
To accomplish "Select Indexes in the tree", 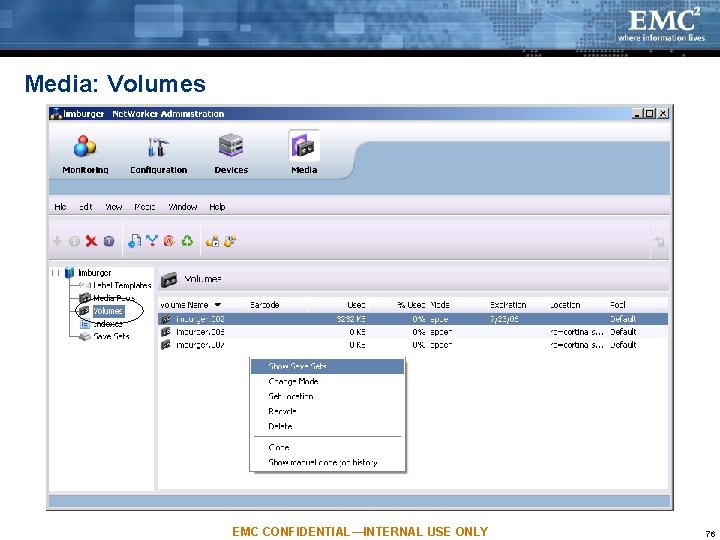I will [107, 324].
